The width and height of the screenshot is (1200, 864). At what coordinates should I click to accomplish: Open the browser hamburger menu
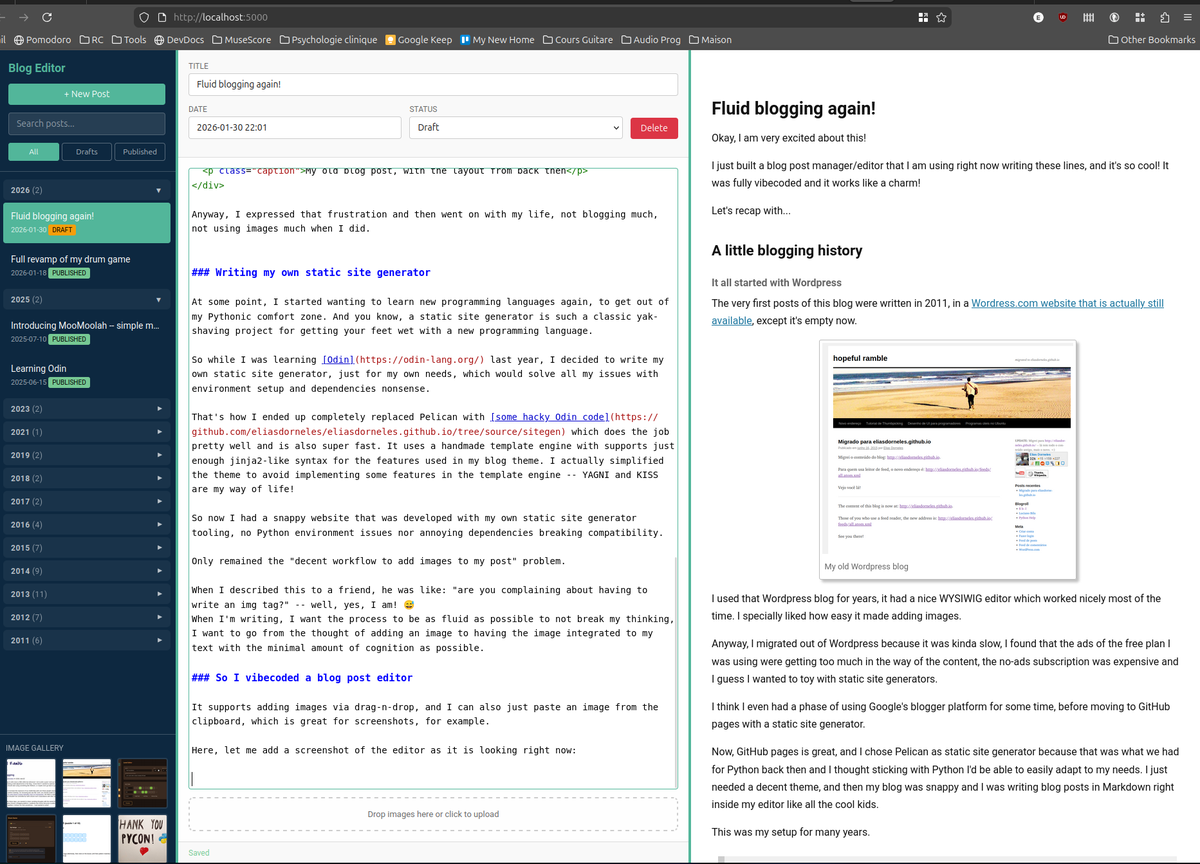click(x=1187, y=17)
